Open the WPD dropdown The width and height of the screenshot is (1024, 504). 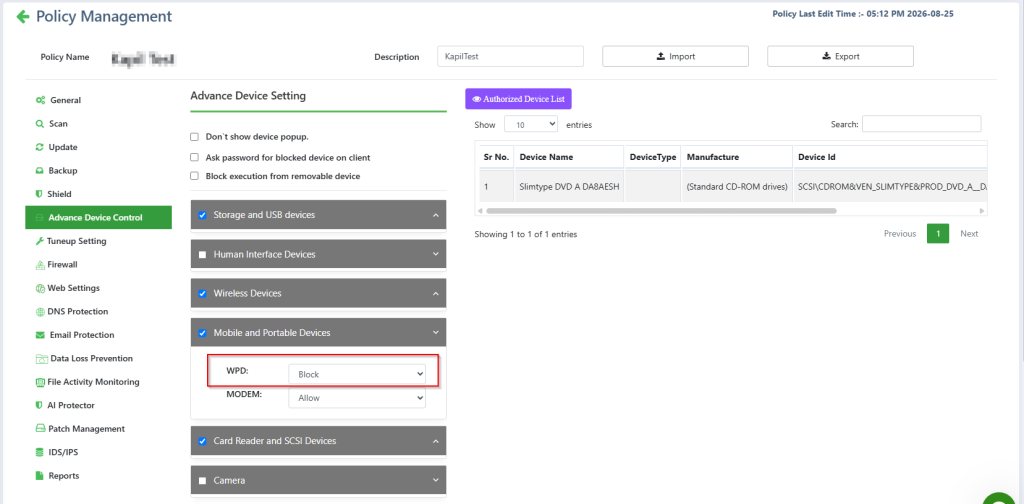[x=357, y=375]
